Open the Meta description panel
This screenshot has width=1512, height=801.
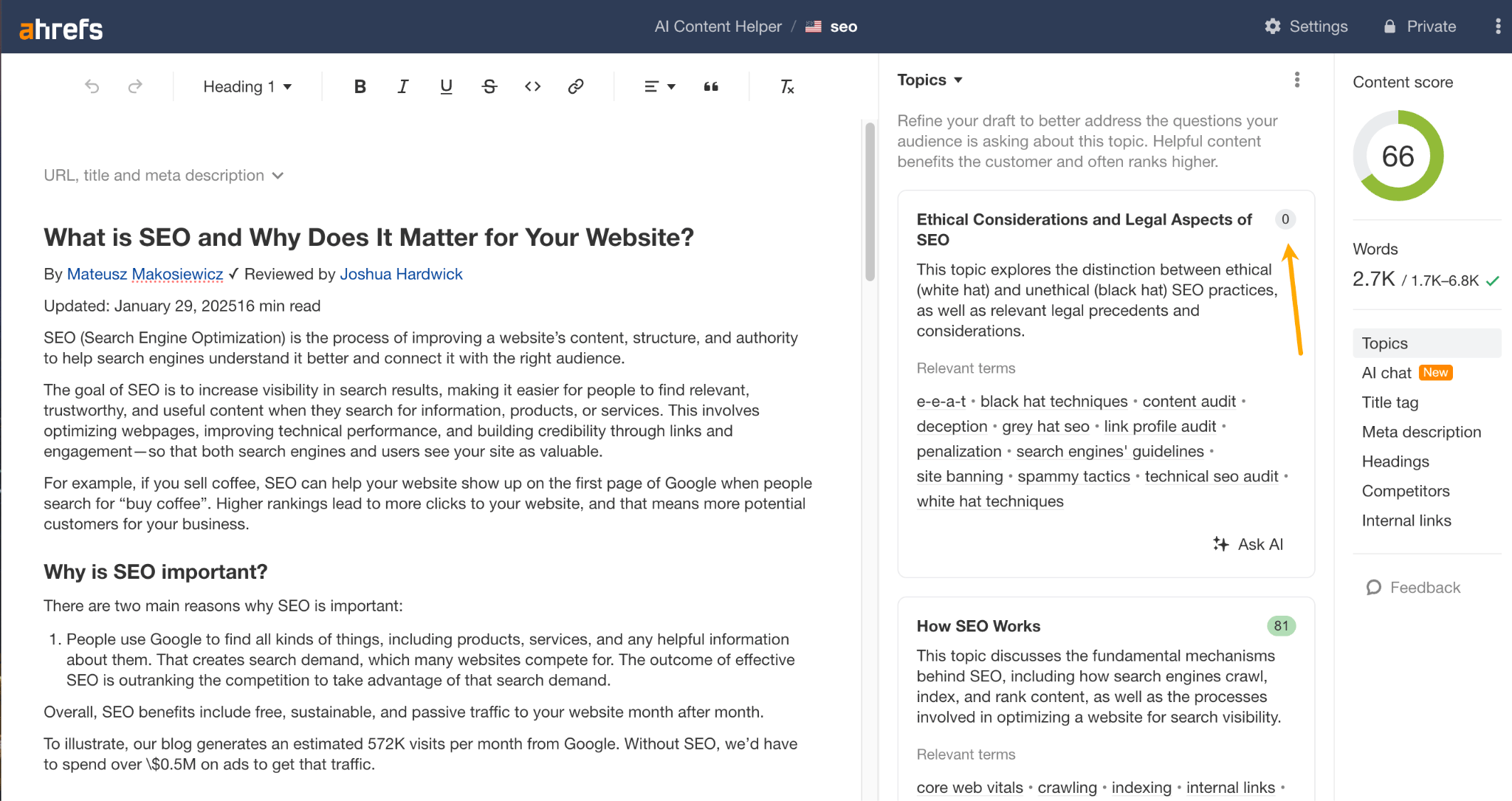tap(1421, 432)
